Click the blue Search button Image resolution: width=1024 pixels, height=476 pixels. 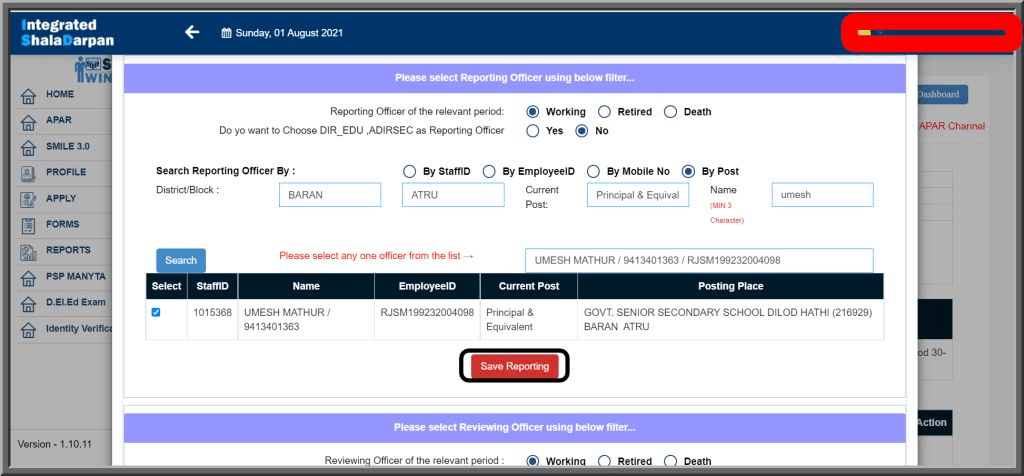(x=181, y=260)
